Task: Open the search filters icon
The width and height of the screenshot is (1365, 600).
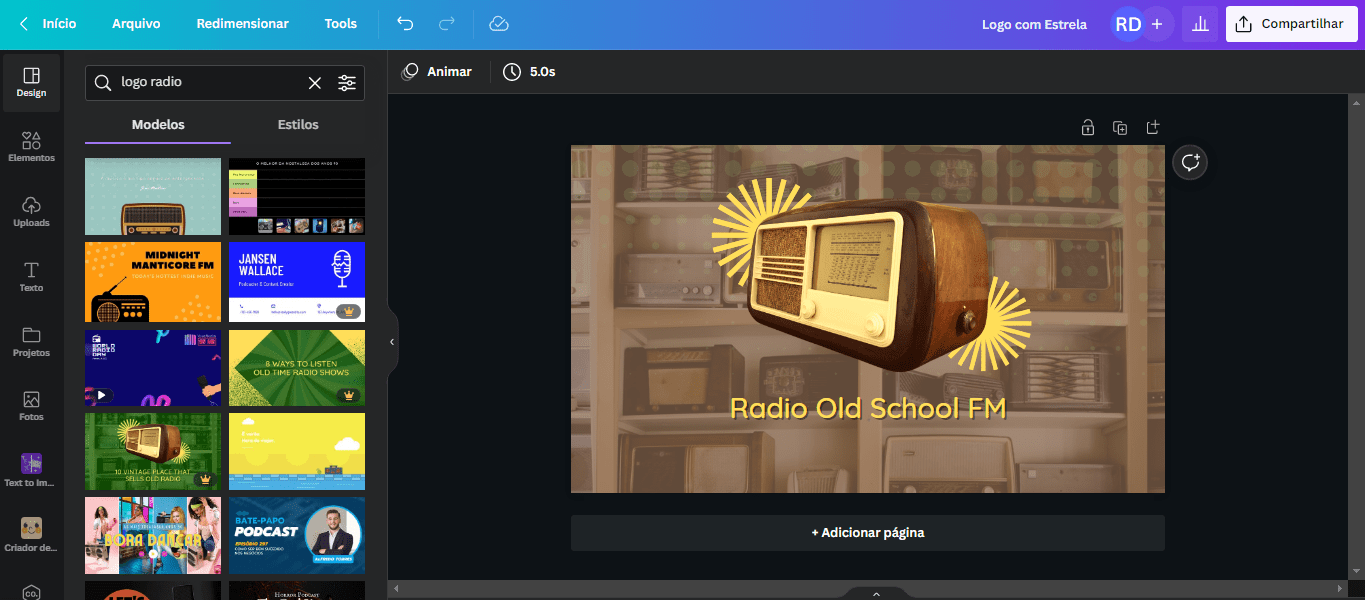Action: pos(347,83)
